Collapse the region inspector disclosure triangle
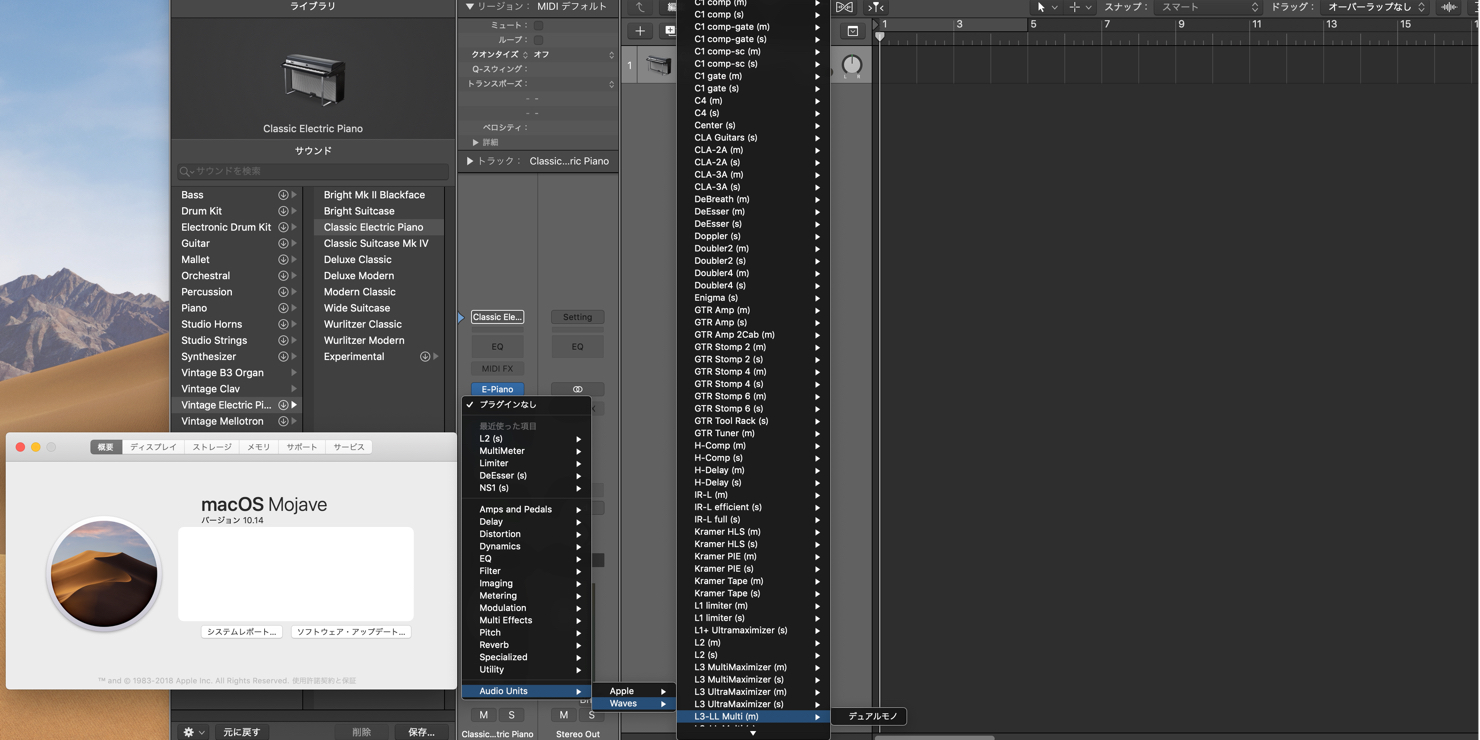Viewport: 1480px width, 740px height. pos(470,6)
